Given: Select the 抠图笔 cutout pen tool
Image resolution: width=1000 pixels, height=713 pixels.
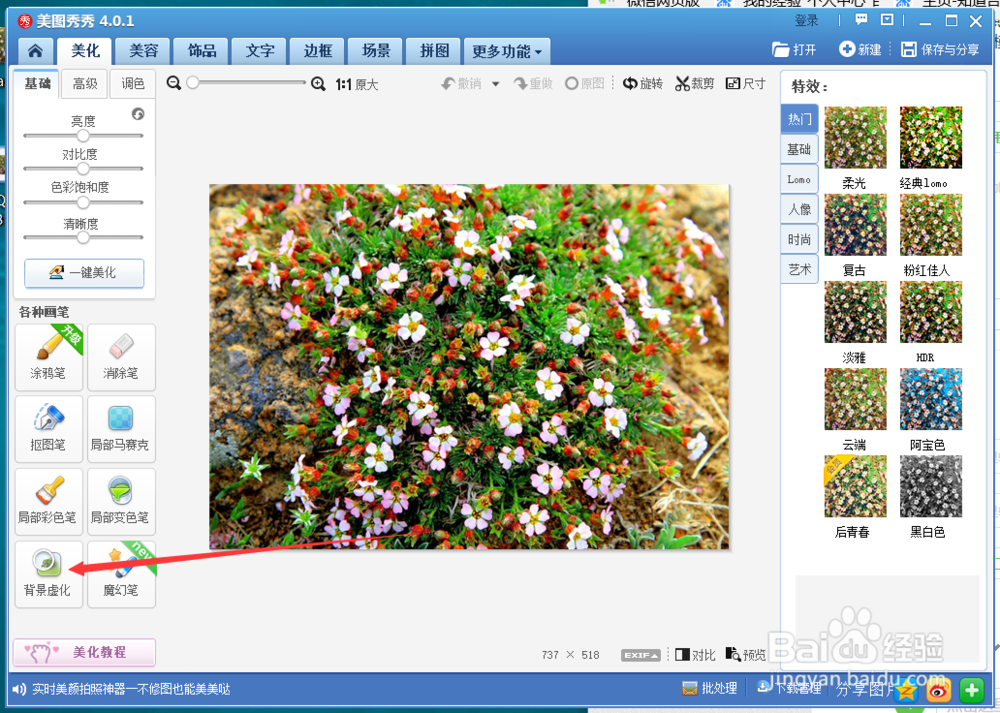Looking at the screenshot, I should tap(48, 429).
